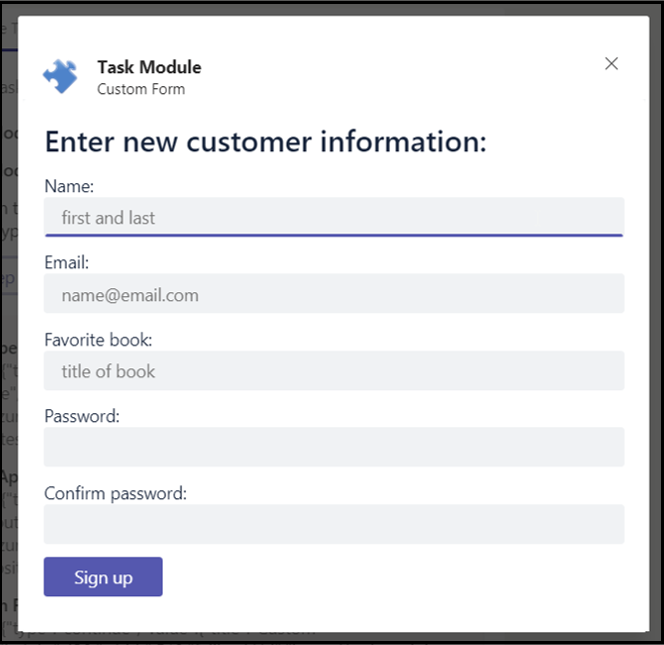
Task: Submit the form with Sign up
Action: (103, 577)
